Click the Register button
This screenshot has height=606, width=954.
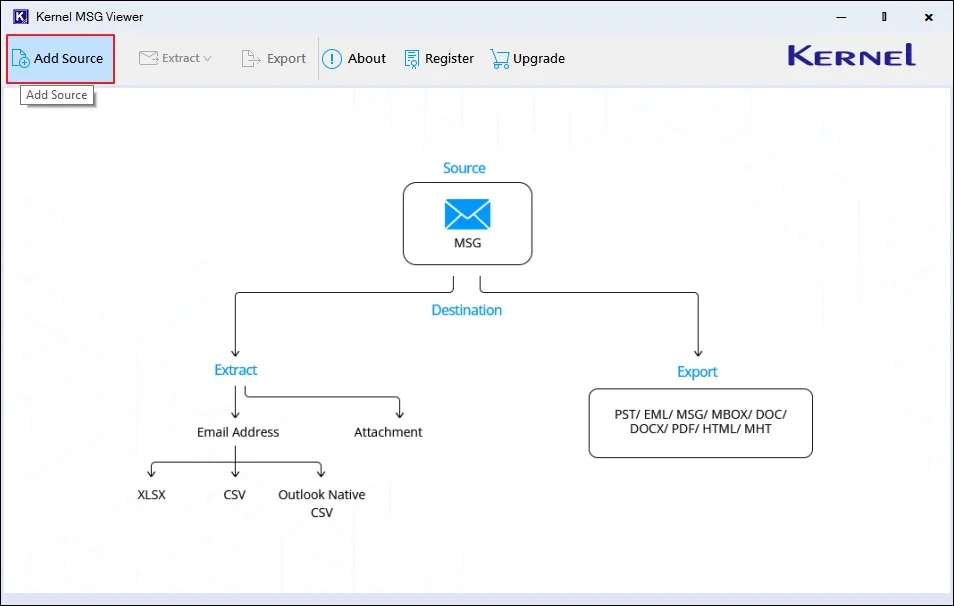[439, 58]
